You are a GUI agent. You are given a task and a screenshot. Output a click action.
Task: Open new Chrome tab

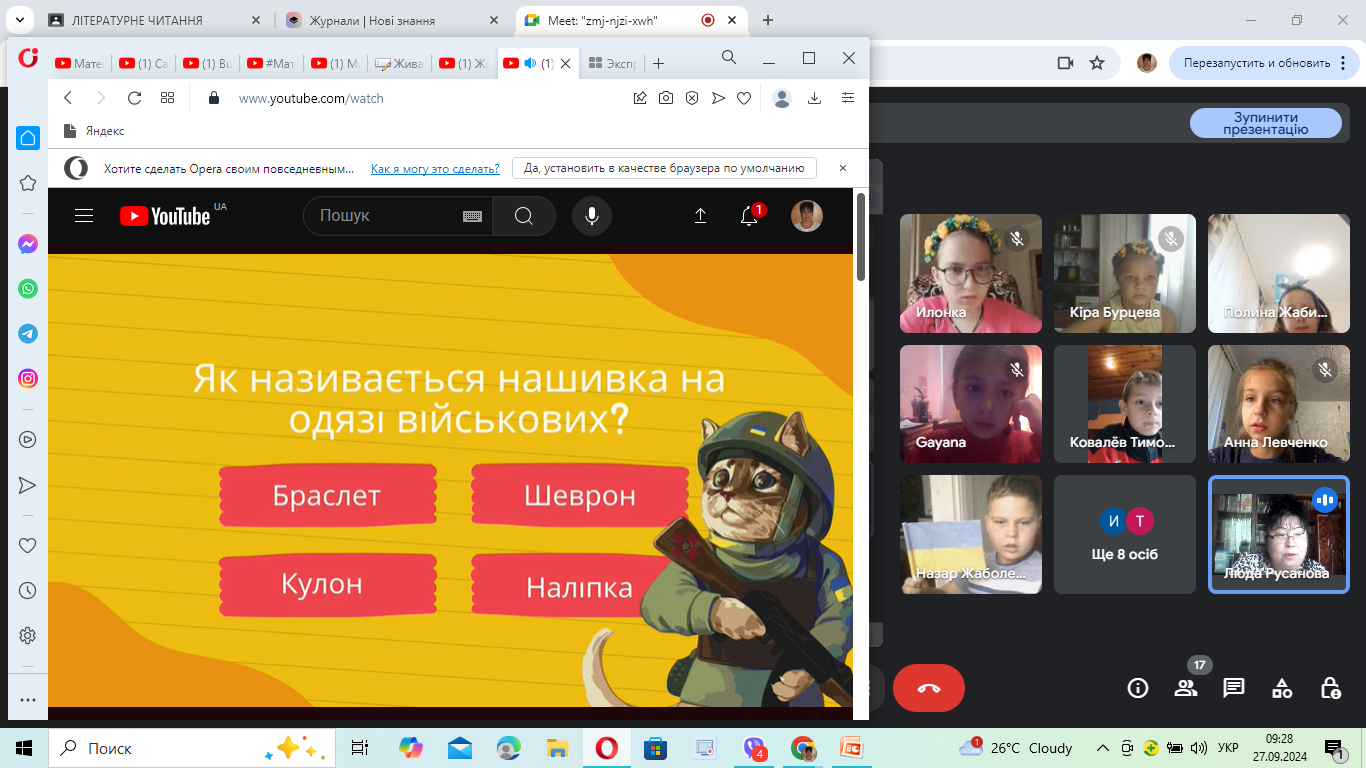768,20
